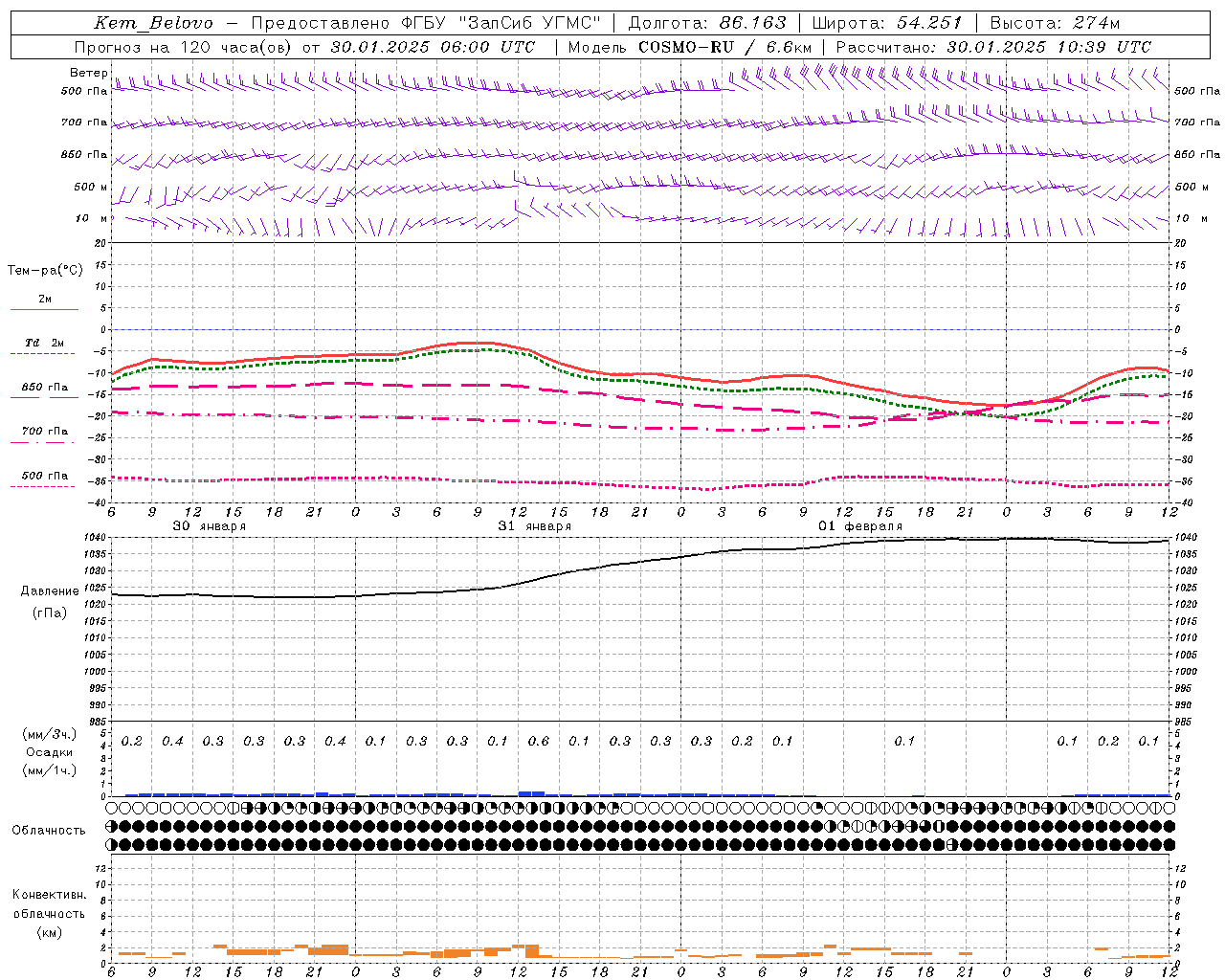The height and width of the screenshot is (980, 1225).
Task: Click the Облачность cloudiness label
Action: click(x=48, y=831)
